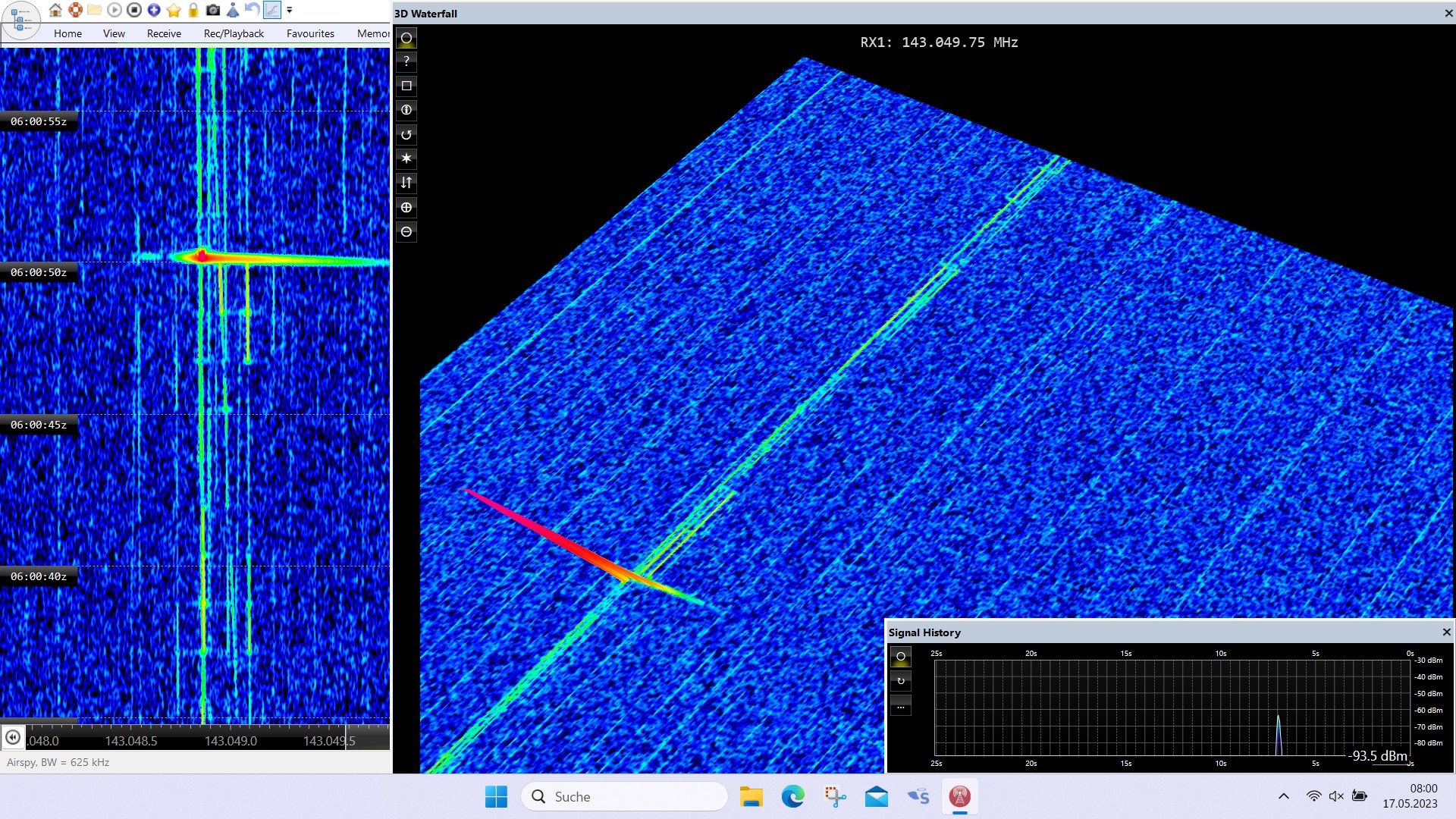1456x819 pixels.
Task: Click the blue cone icon in quick toolbar
Action: (x=233, y=10)
